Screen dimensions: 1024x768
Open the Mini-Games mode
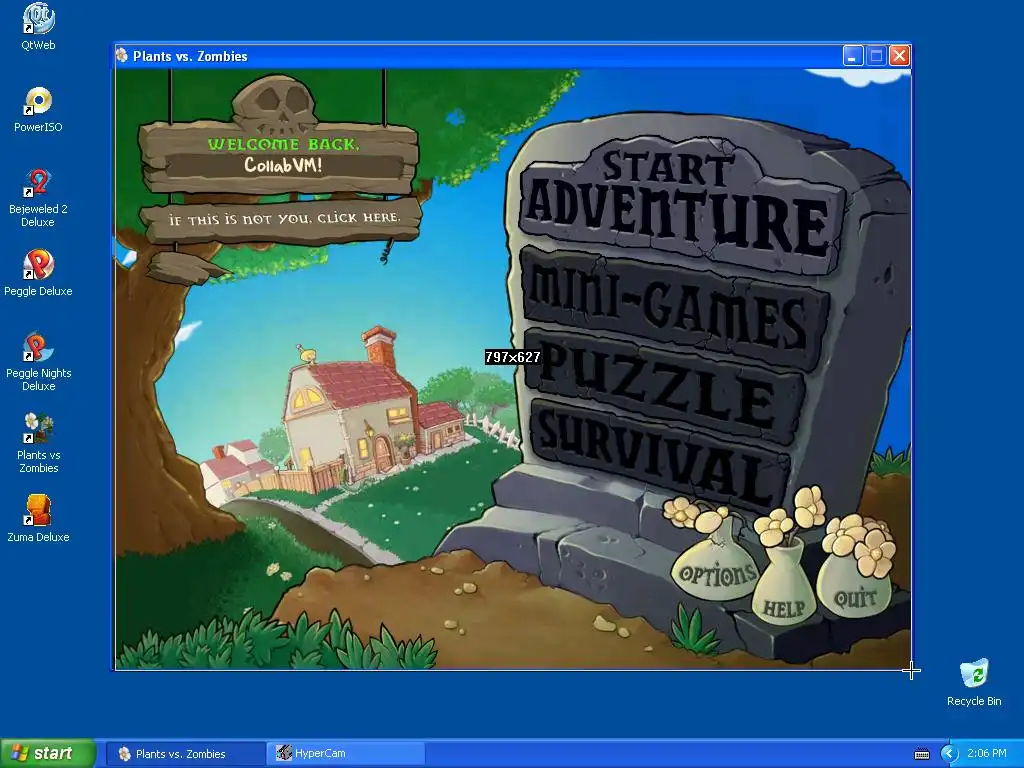click(673, 307)
